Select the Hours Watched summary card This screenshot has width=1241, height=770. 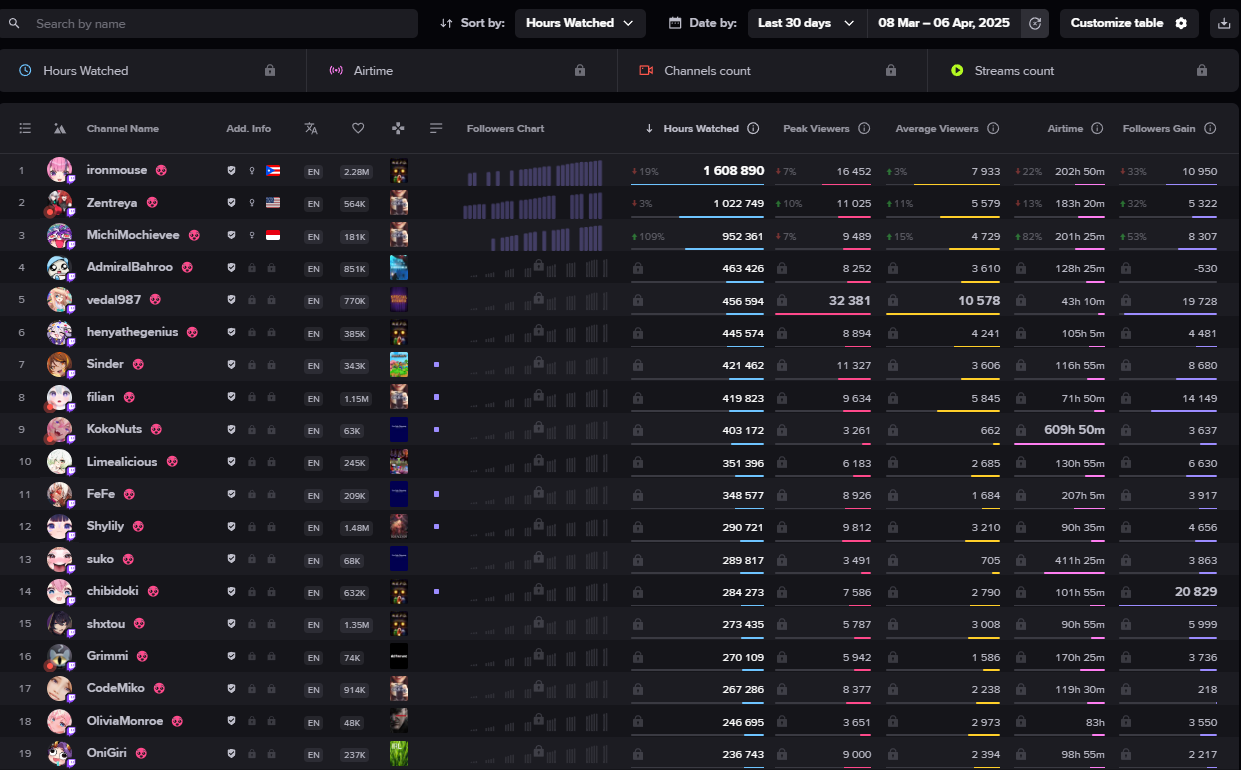click(153, 71)
